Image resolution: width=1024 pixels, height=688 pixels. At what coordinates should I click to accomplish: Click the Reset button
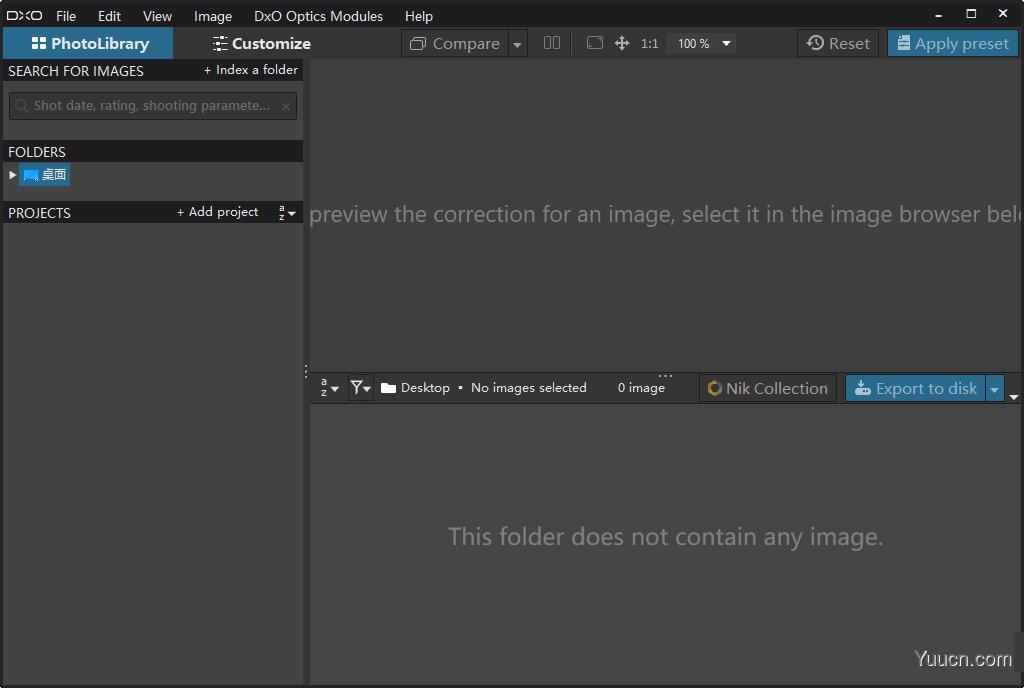tap(837, 43)
